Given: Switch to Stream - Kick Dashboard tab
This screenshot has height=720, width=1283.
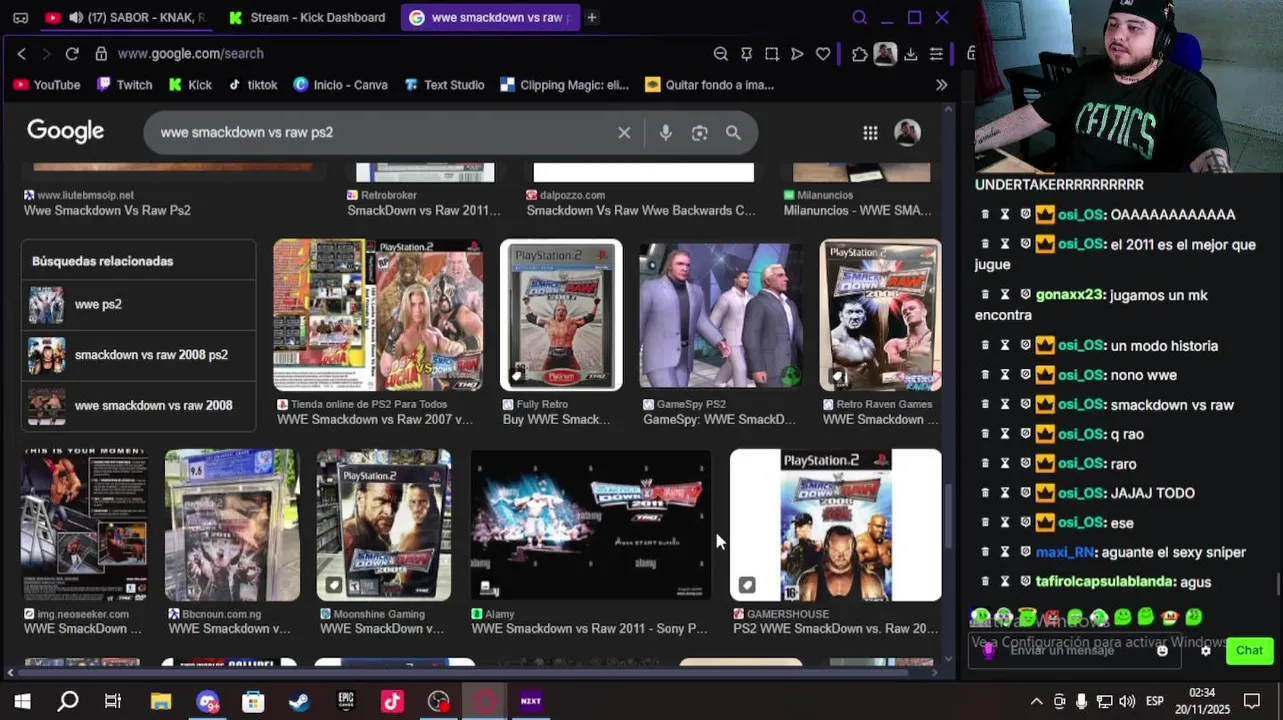Looking at the screenshot, I should [x=307, y=17].
